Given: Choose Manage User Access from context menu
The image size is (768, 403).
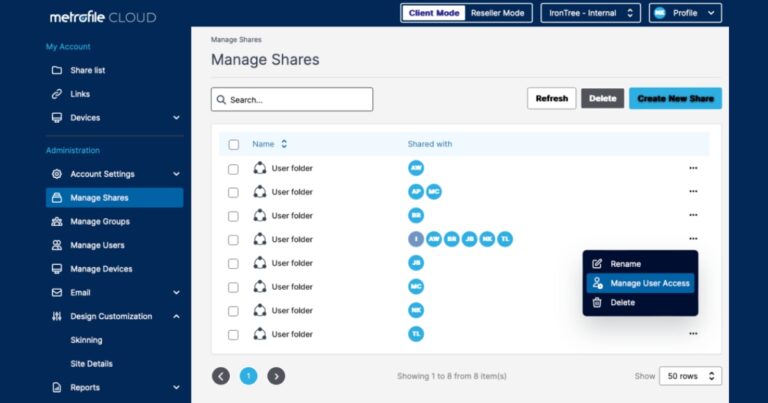Looking at the screenshot, I should [x=649, y=283].
